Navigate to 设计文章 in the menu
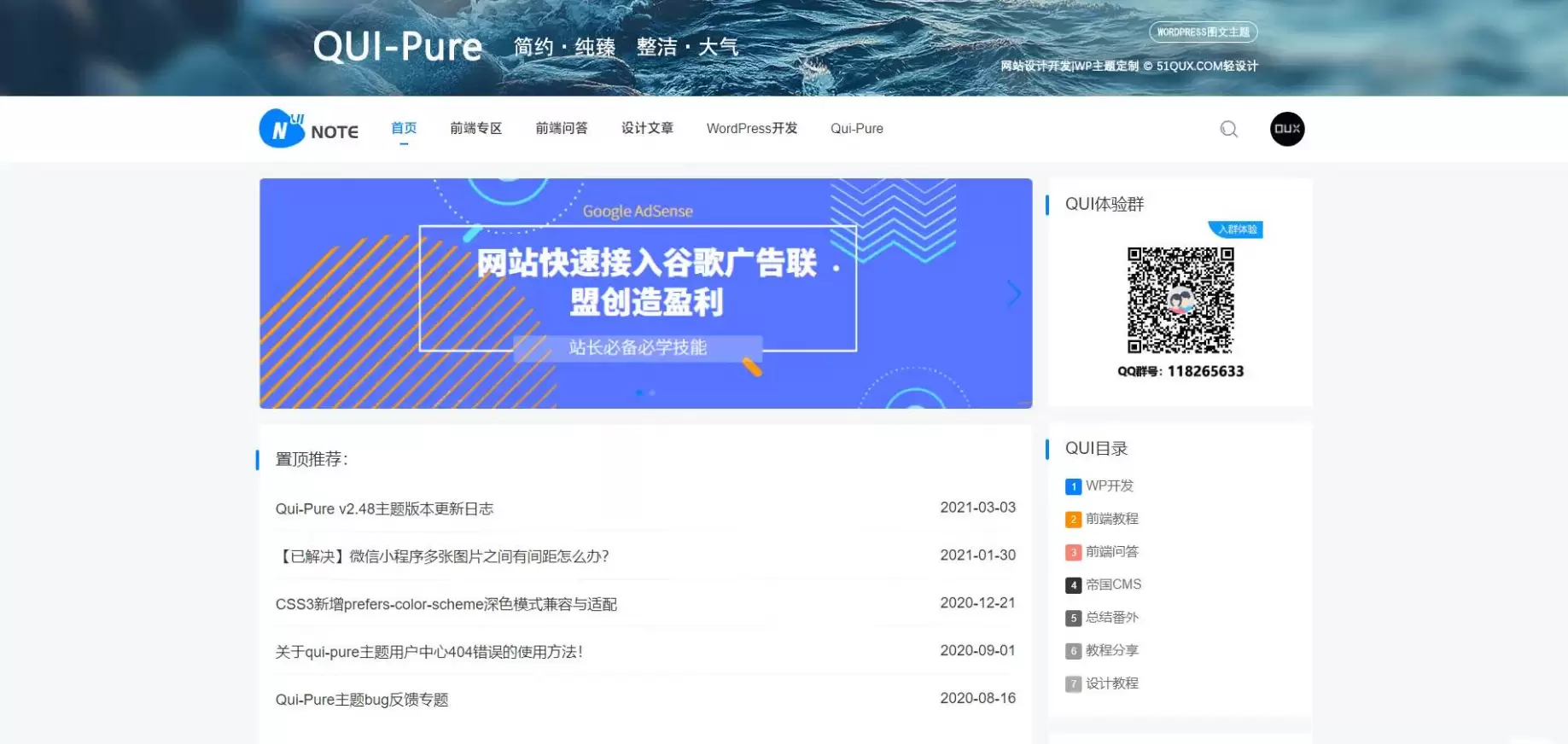Screen dimensions: 1568x744 tap(647, 128)
